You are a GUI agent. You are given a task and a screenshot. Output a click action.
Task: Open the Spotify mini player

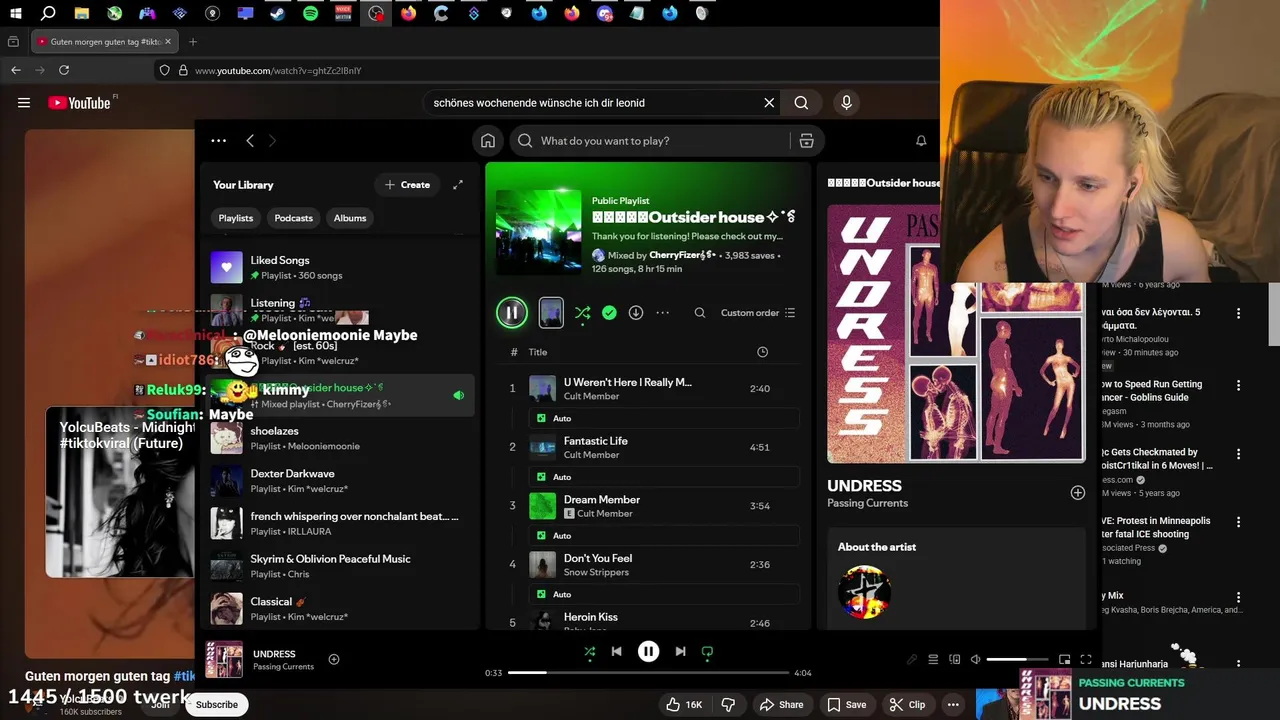pos(1064,660)
